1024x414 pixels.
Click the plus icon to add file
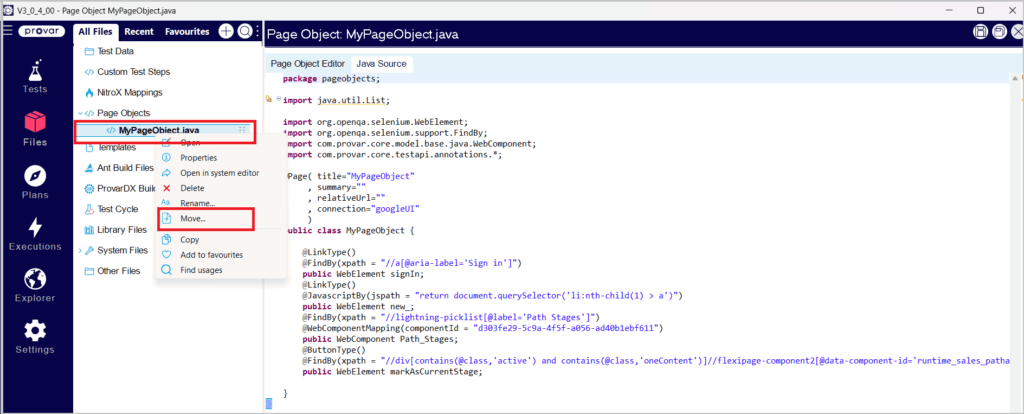tap(226, 32)
